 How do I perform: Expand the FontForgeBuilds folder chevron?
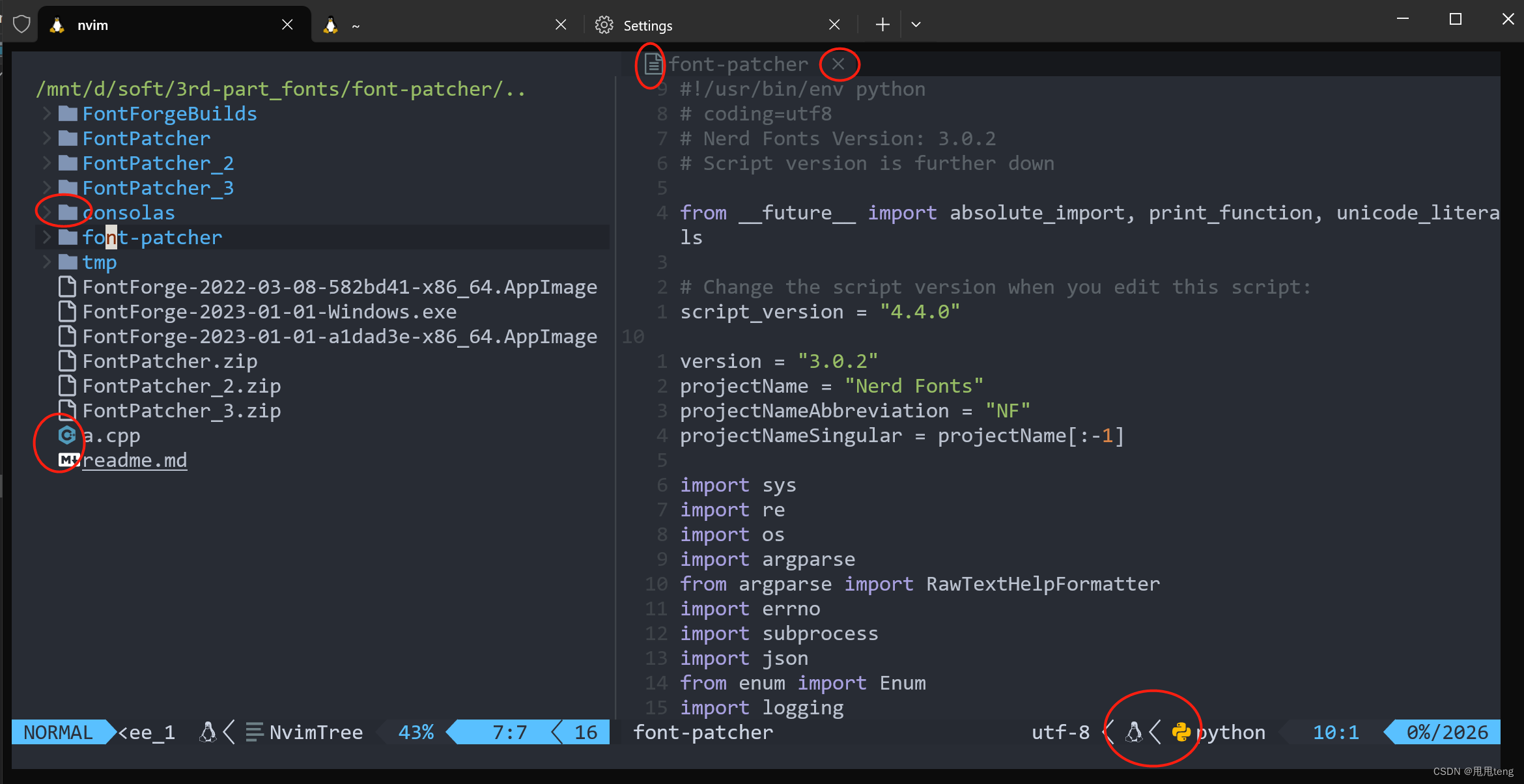click(46, 114)
